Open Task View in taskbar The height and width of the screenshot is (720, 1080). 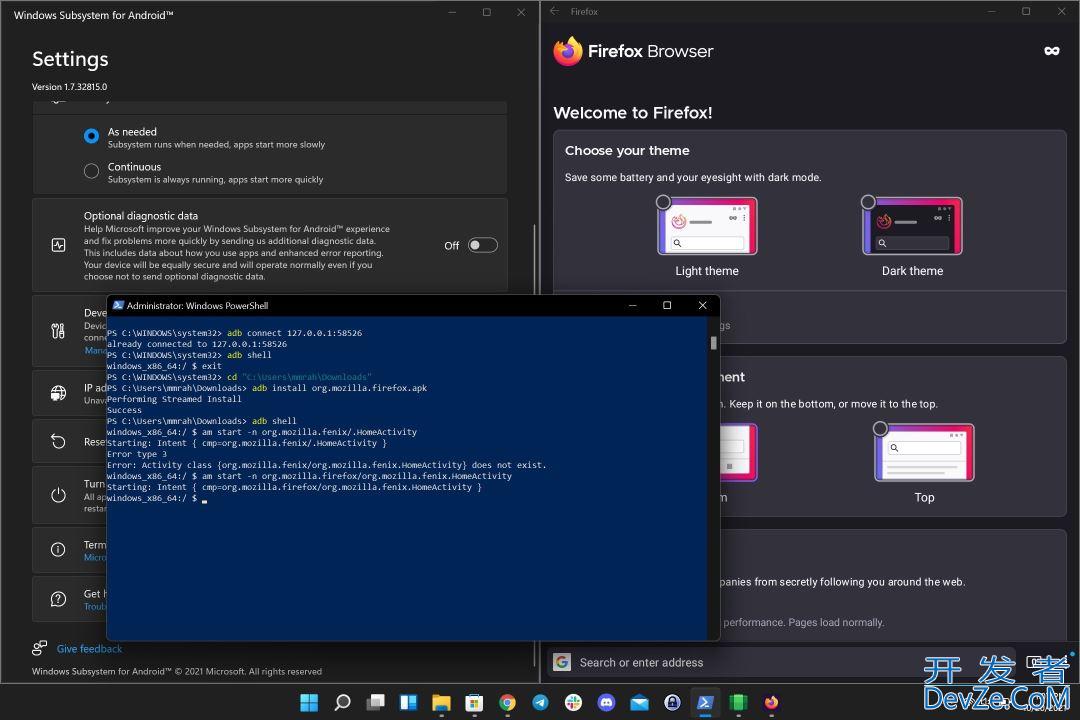(375, 702)
